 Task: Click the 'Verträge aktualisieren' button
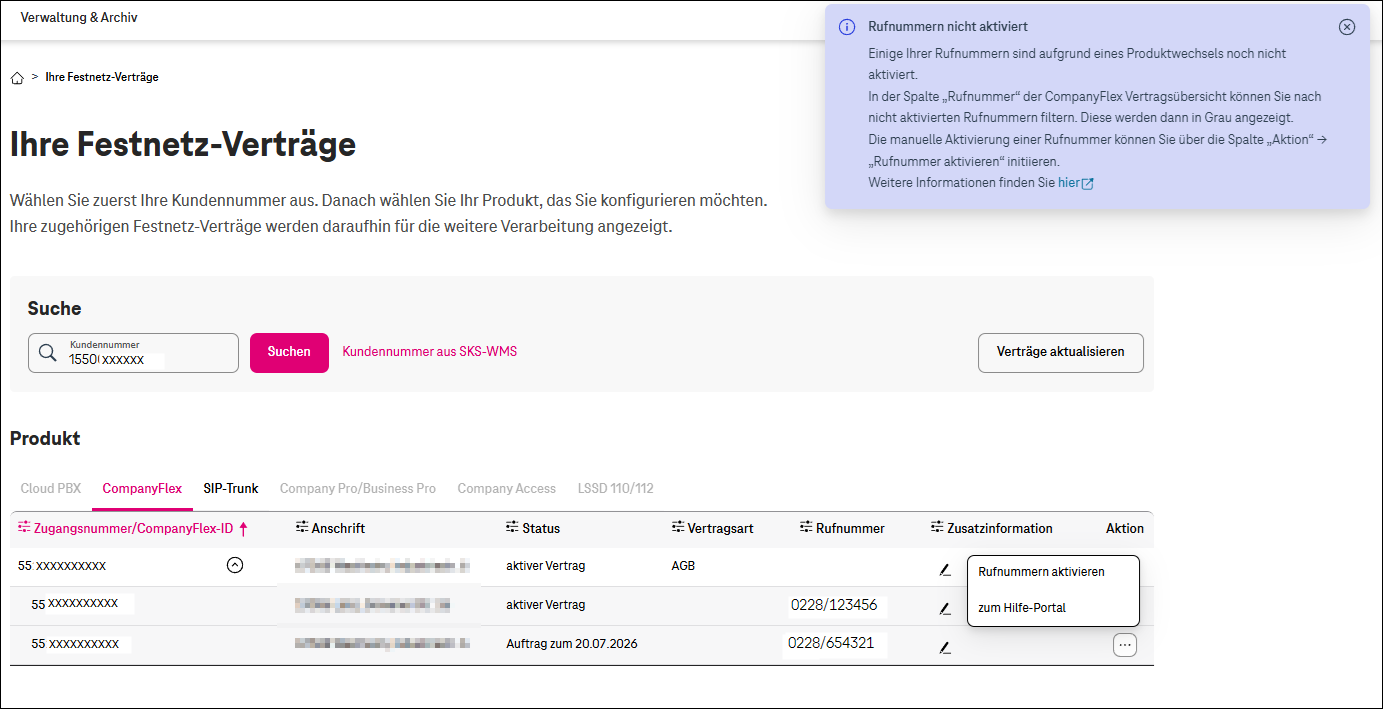[x=1060, y=352]
